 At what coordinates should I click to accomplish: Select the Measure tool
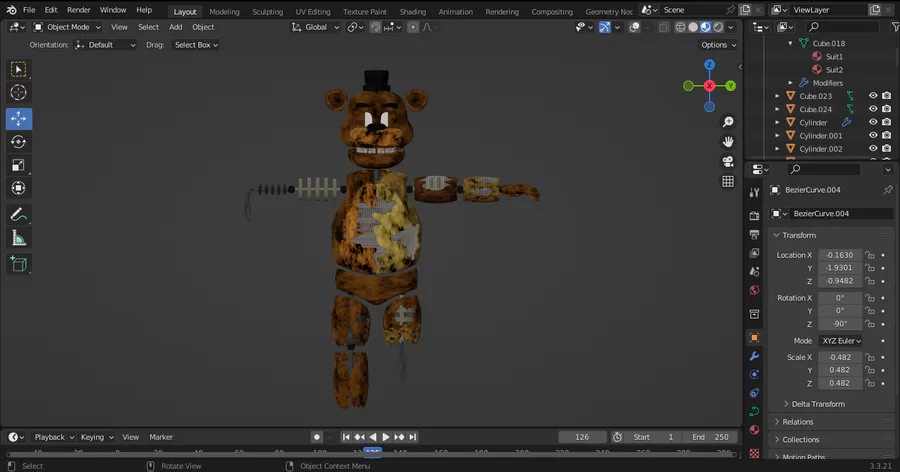click(x=18, y=238)
